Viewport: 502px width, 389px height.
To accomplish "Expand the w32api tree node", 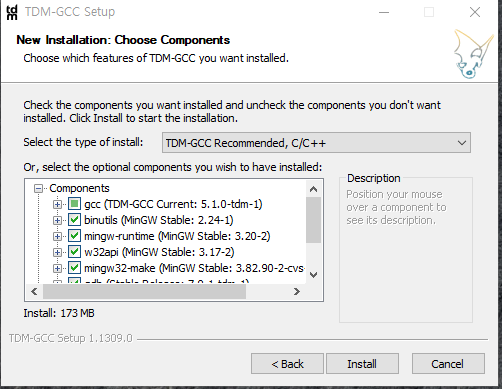I will [x=57, y=252].
